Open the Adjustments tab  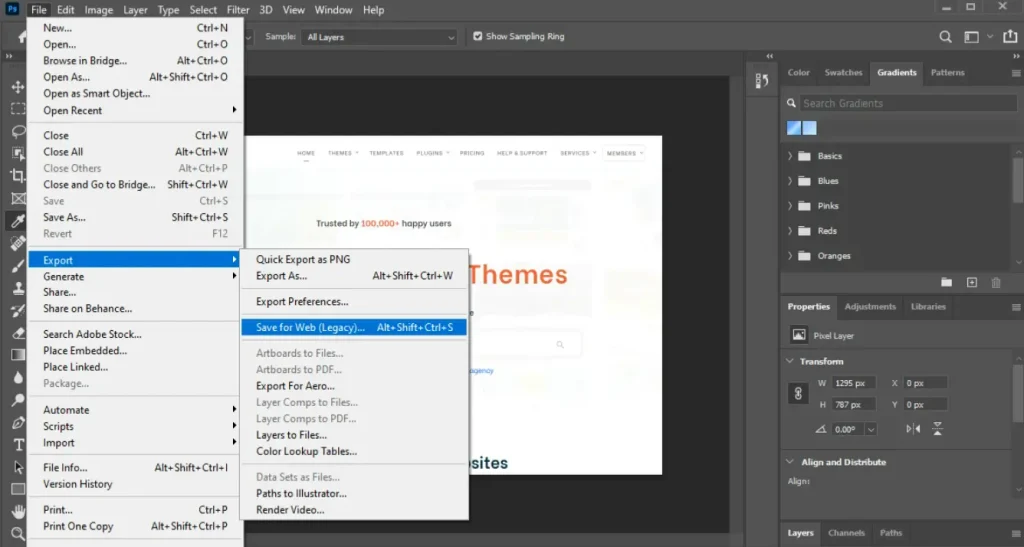(x=869, y=307)
